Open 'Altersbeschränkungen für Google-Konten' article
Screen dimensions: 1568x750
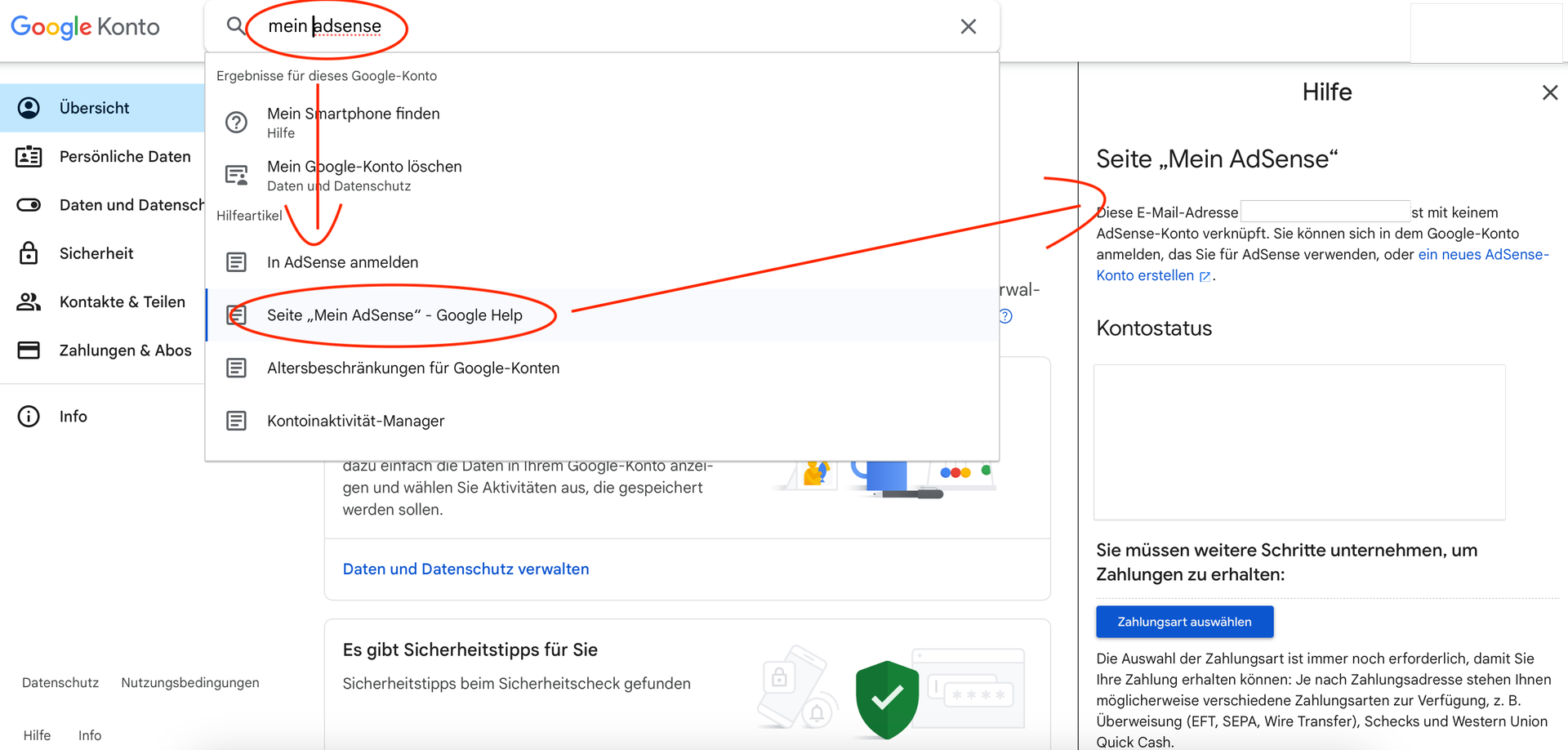pos(413,368)
